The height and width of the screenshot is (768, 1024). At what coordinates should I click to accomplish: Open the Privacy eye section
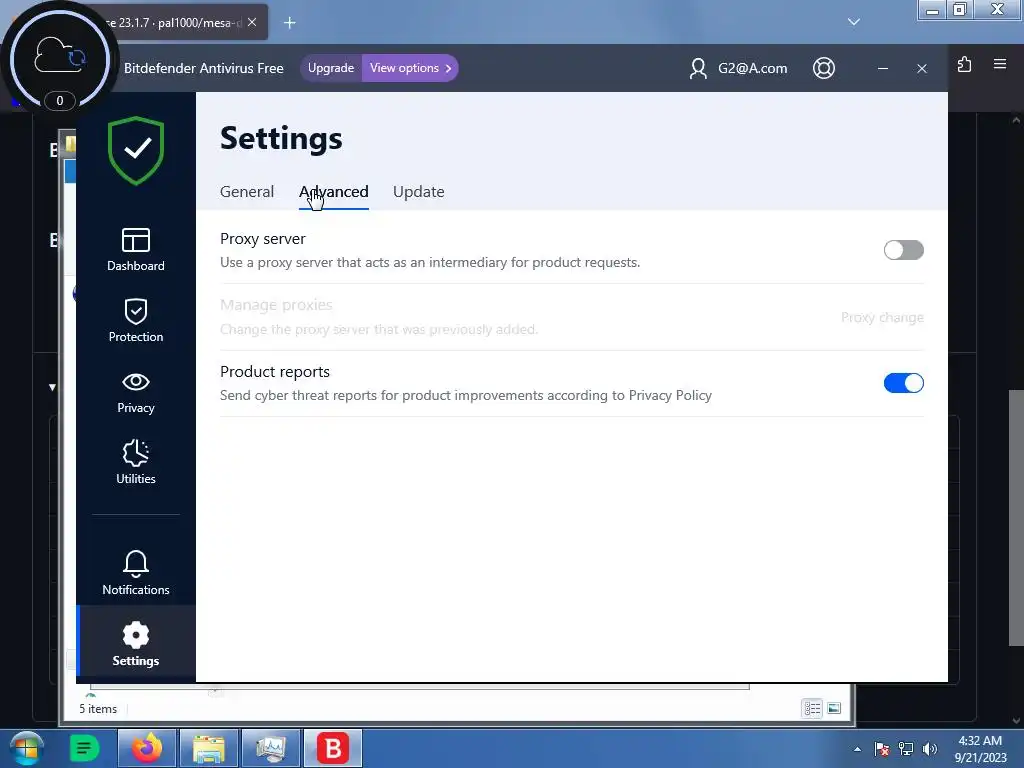coord(136,392)
